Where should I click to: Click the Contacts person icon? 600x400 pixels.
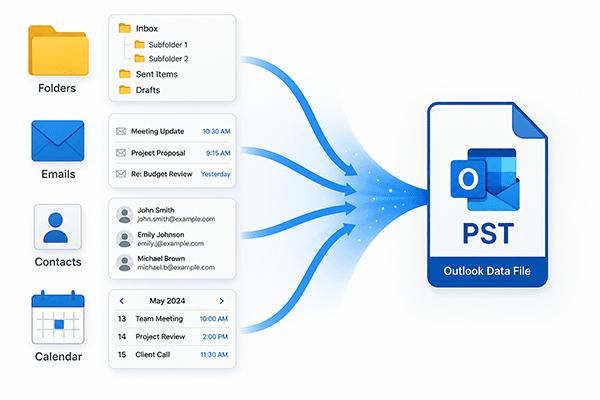(57, 227)
